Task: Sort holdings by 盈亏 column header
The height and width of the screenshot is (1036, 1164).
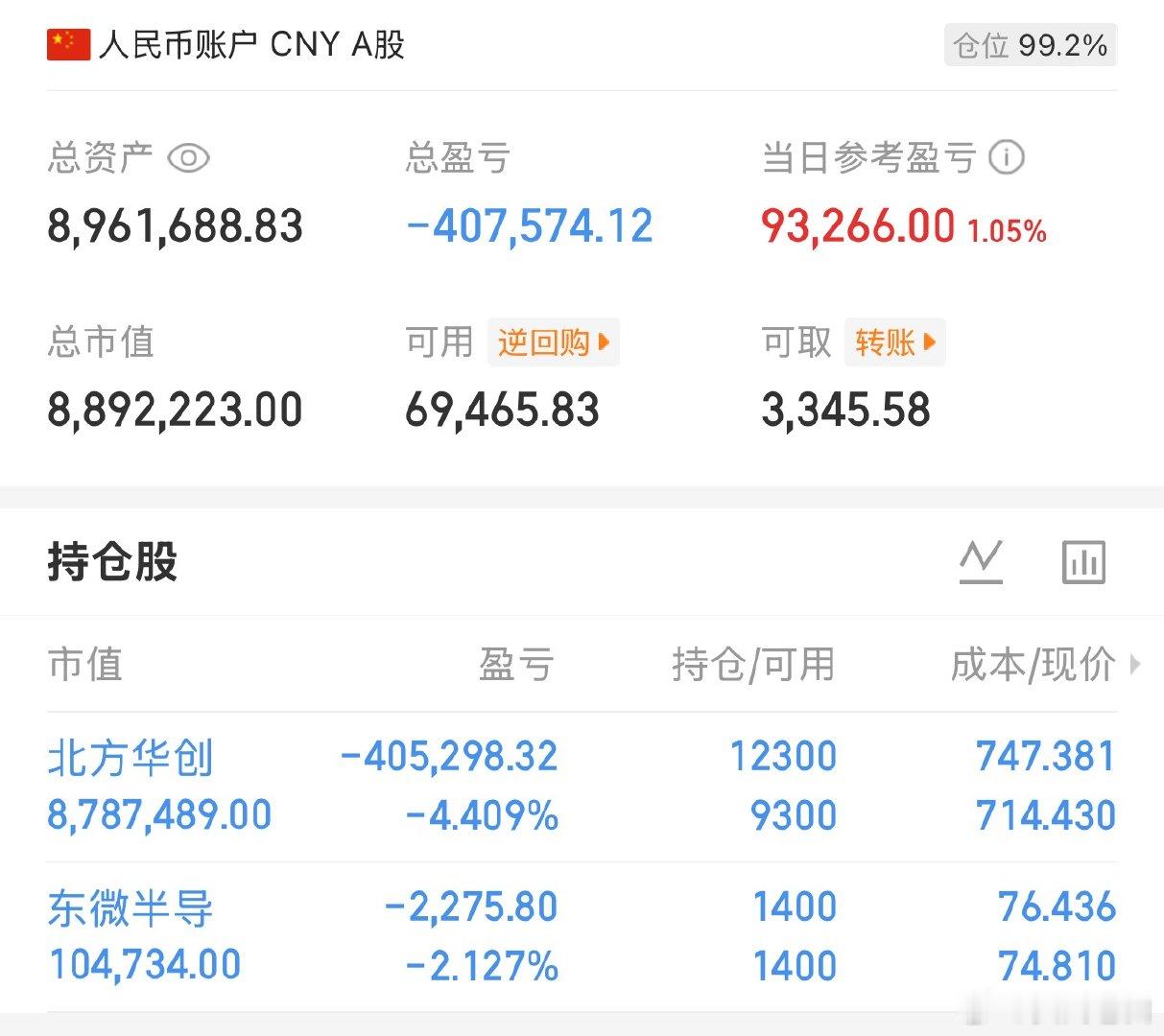Action: click(516, 664)
